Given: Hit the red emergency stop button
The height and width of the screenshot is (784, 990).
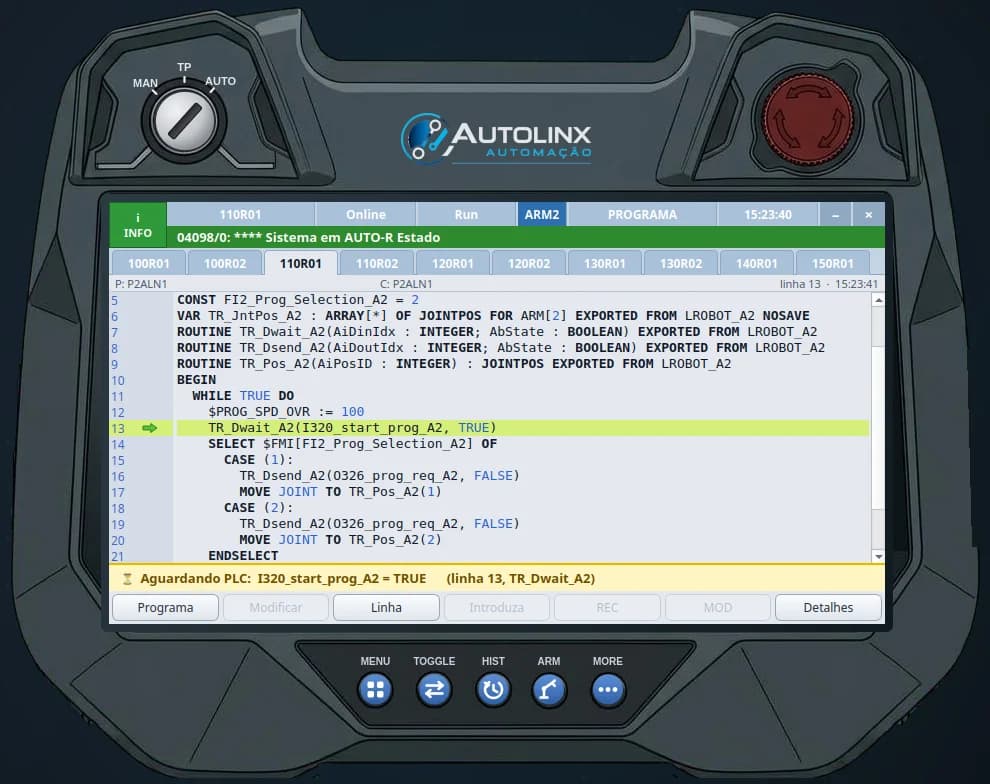Looking at the screenshot, I should [808, 117].
